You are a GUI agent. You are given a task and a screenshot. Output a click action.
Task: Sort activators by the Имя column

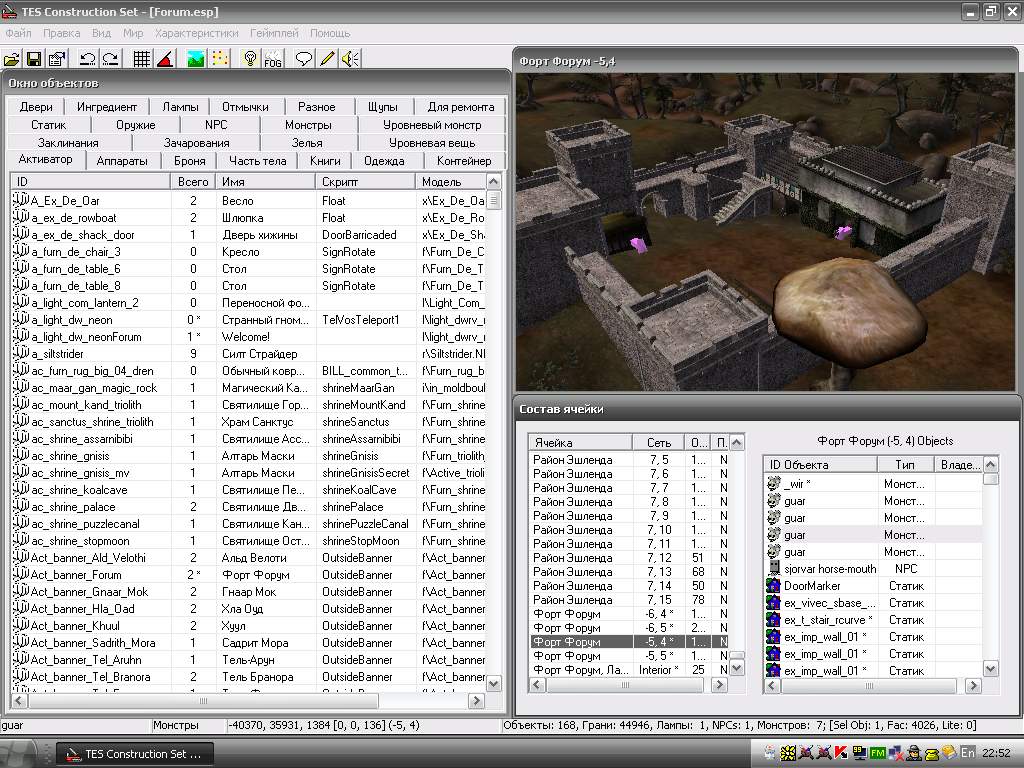265,182
